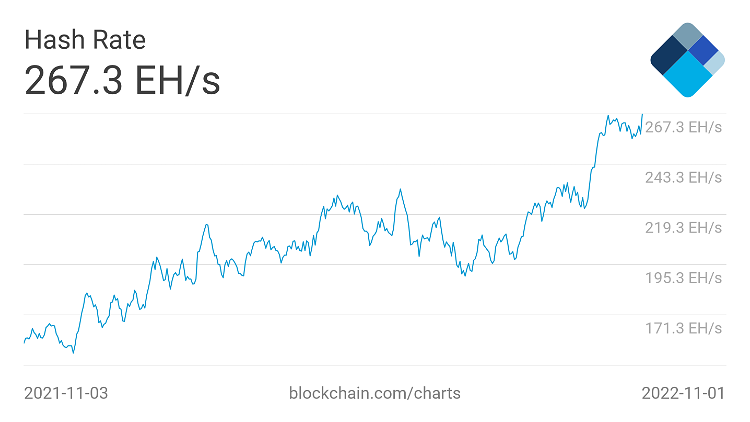Viewport: 750px width, 422px height.
Task: Open the blockchain.com/charts link
Action: click(x=375, y=393)
